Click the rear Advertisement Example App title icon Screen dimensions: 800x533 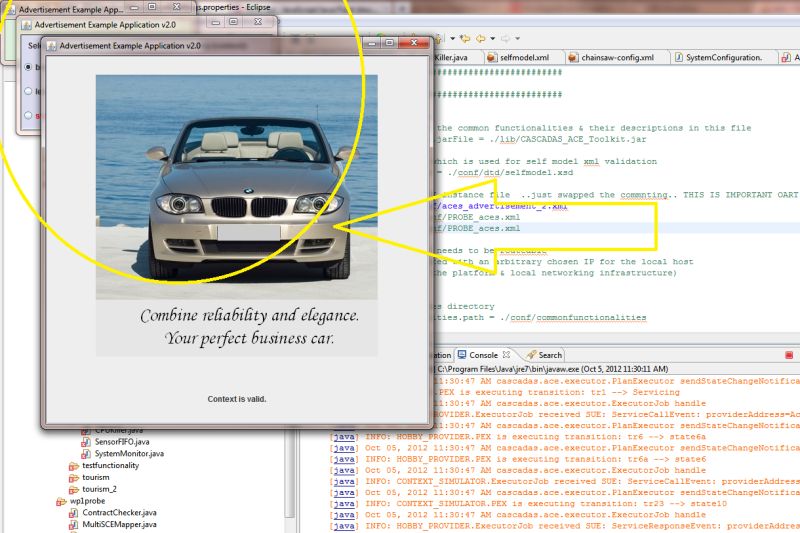pyautogui.click(x=11, y=9)
